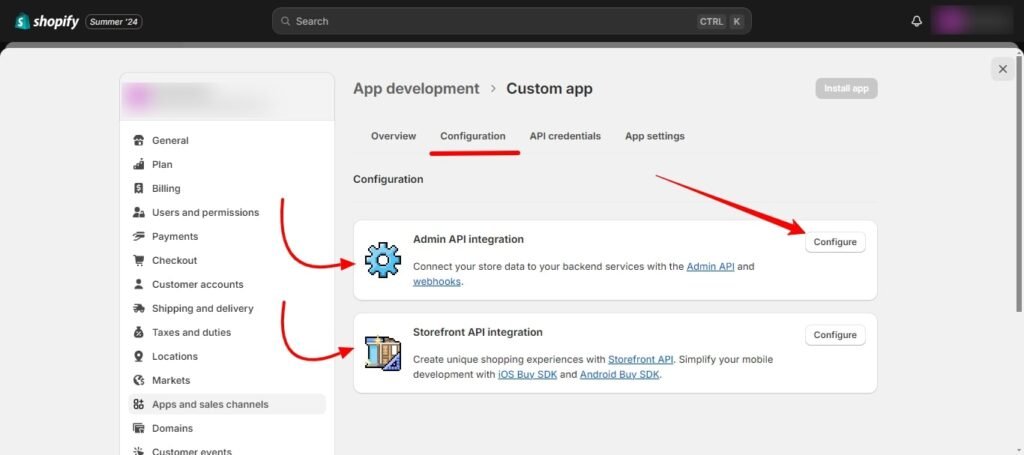Click the Taxes and duties icon
This screenshot has height=455, width=1024.
pos(138,332)
